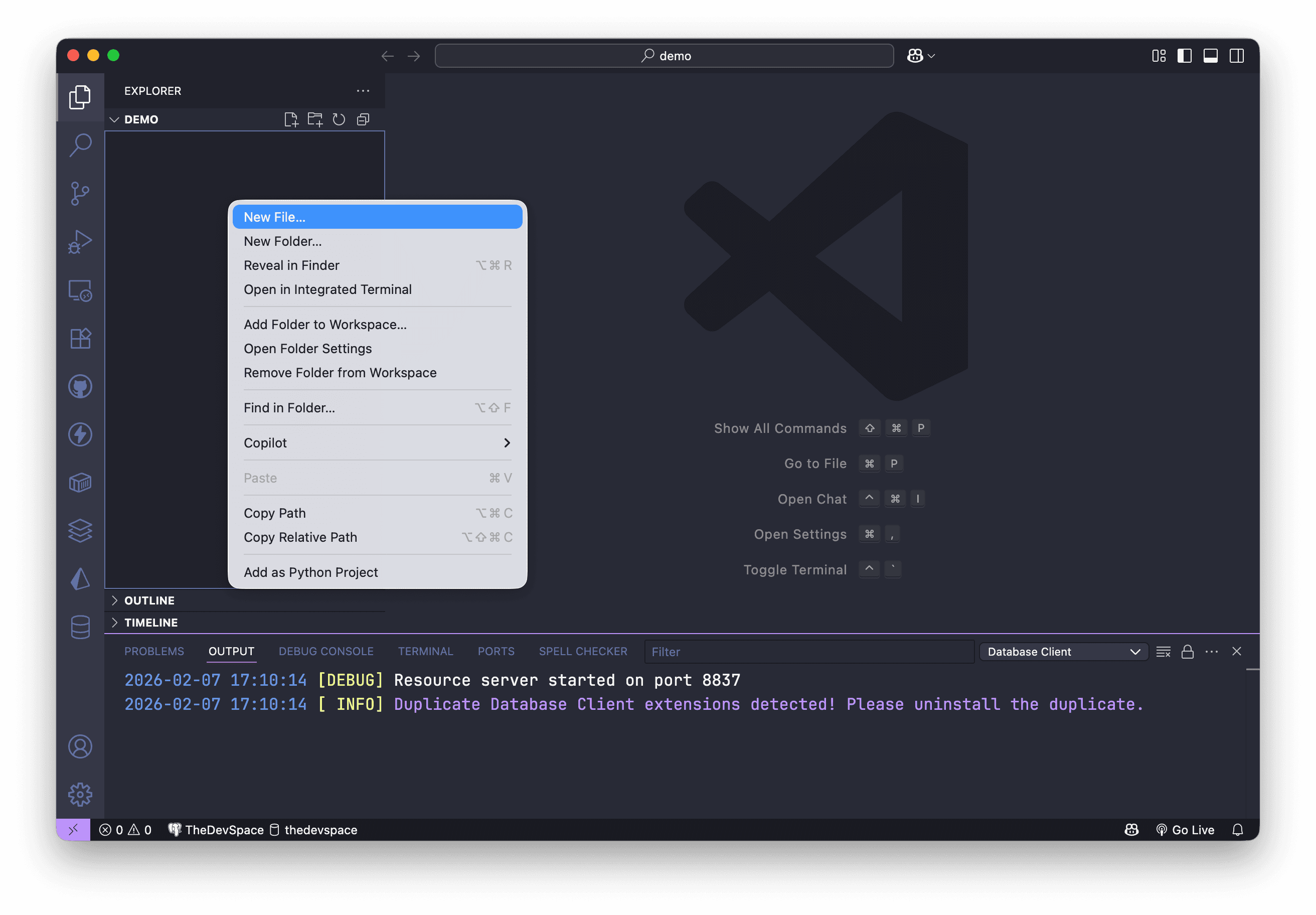The width and height of the screenshot is (1316, 915).
Task: Click Add as Python Project
Action: [x=310, y=572]
